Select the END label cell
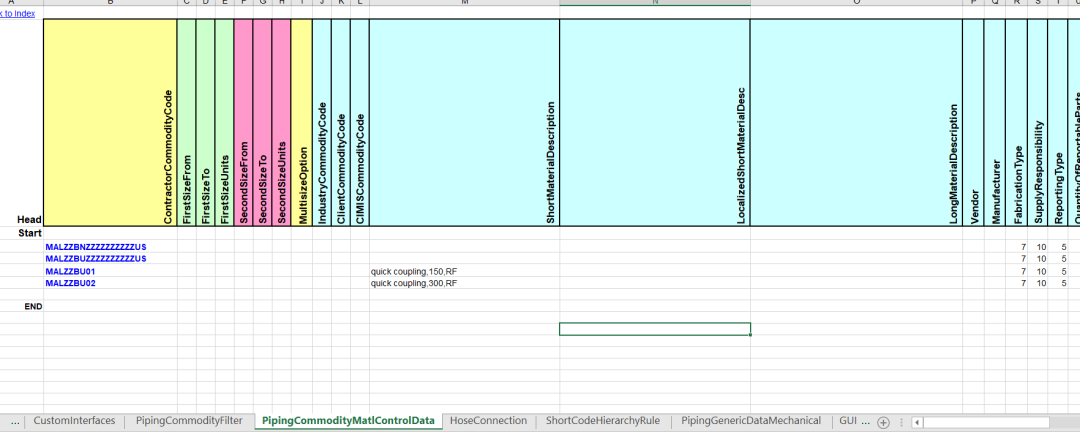The width and height of the screenshot is (1080, 432). (21, 307)
